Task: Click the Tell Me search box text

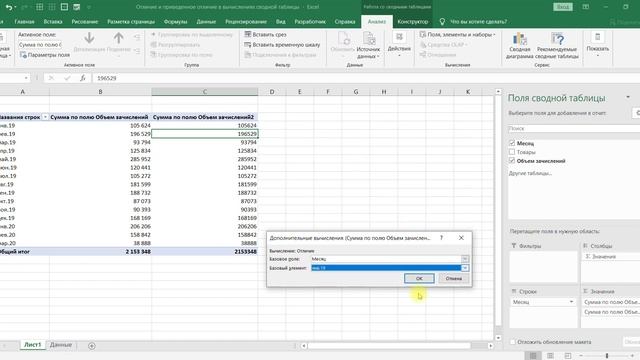Action: coord(478,22)
